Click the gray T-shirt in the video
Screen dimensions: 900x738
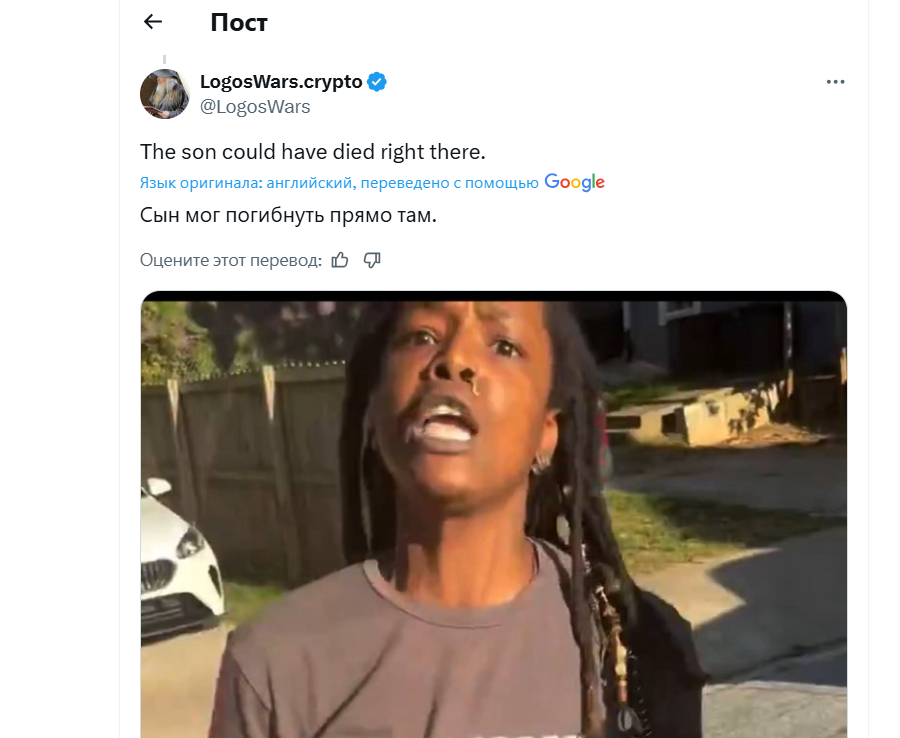pos(450,650)
